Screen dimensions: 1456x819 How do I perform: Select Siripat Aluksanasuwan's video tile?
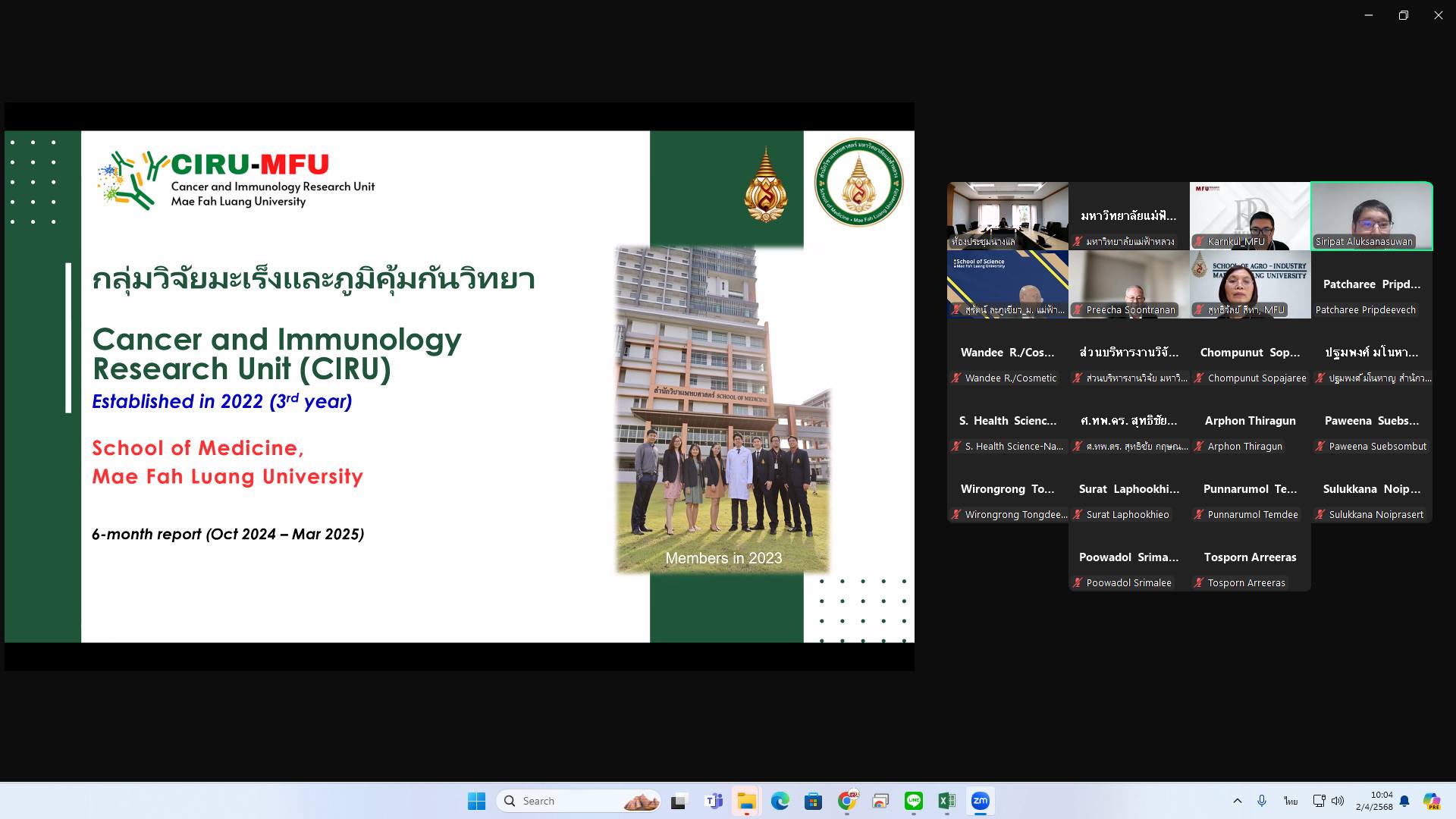click(x=1372, y=216)
